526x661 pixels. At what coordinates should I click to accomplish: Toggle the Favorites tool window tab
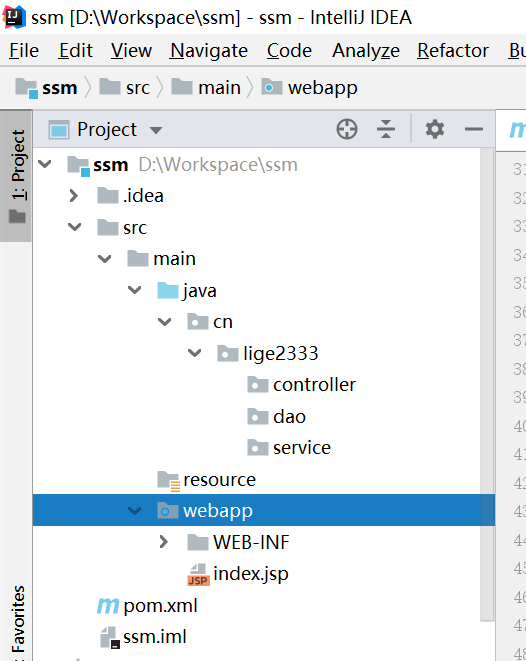tap(16, 622)
